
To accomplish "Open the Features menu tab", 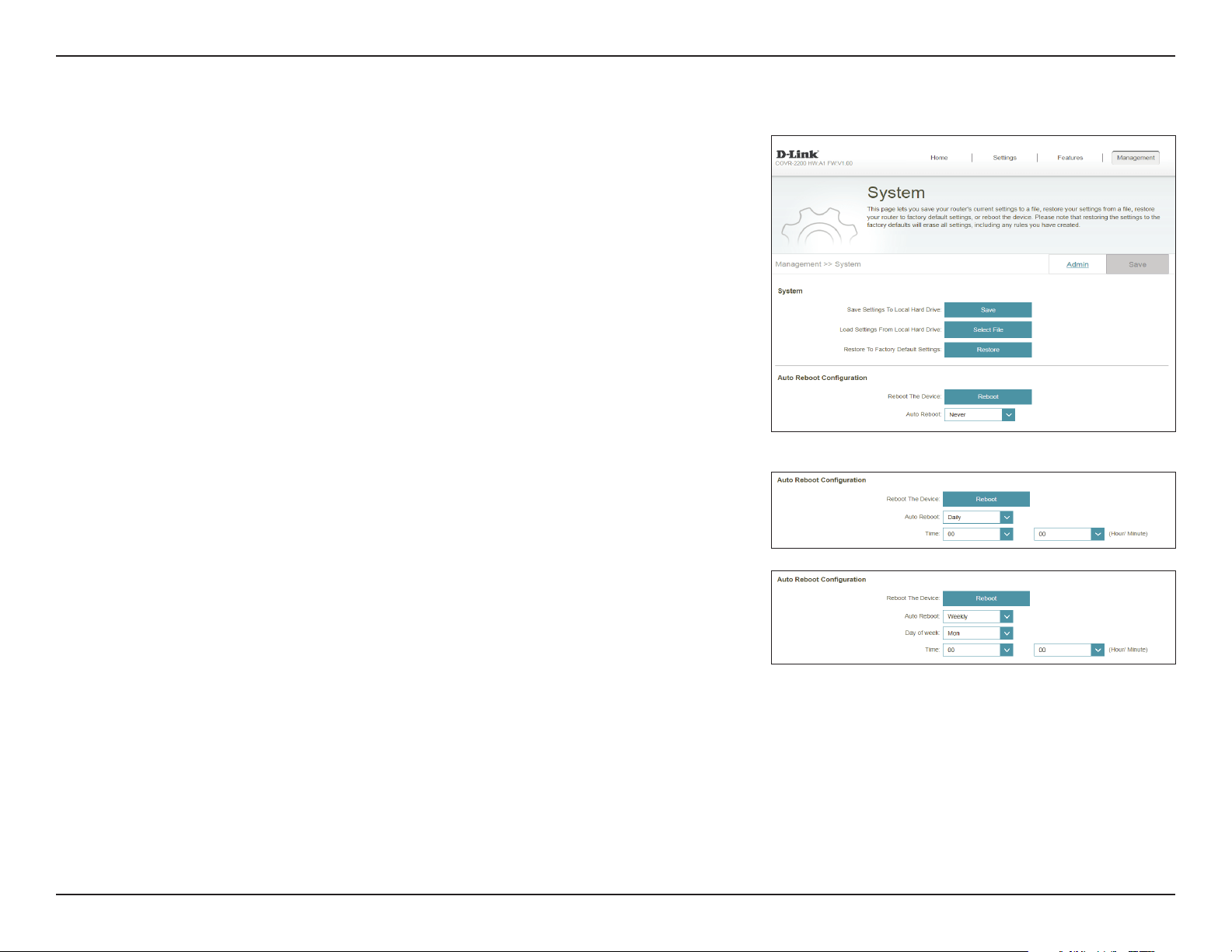I will click(x=1070, y=158).
